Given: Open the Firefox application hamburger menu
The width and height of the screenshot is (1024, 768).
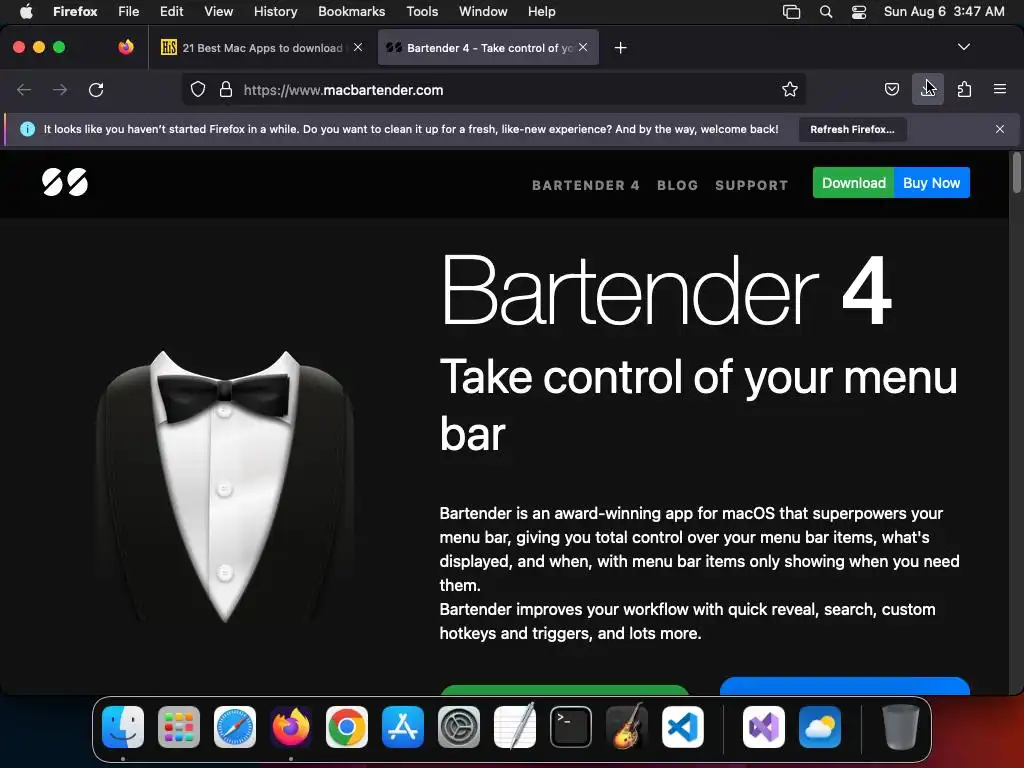Looking at the screenshot, I should click(1000, 89).
